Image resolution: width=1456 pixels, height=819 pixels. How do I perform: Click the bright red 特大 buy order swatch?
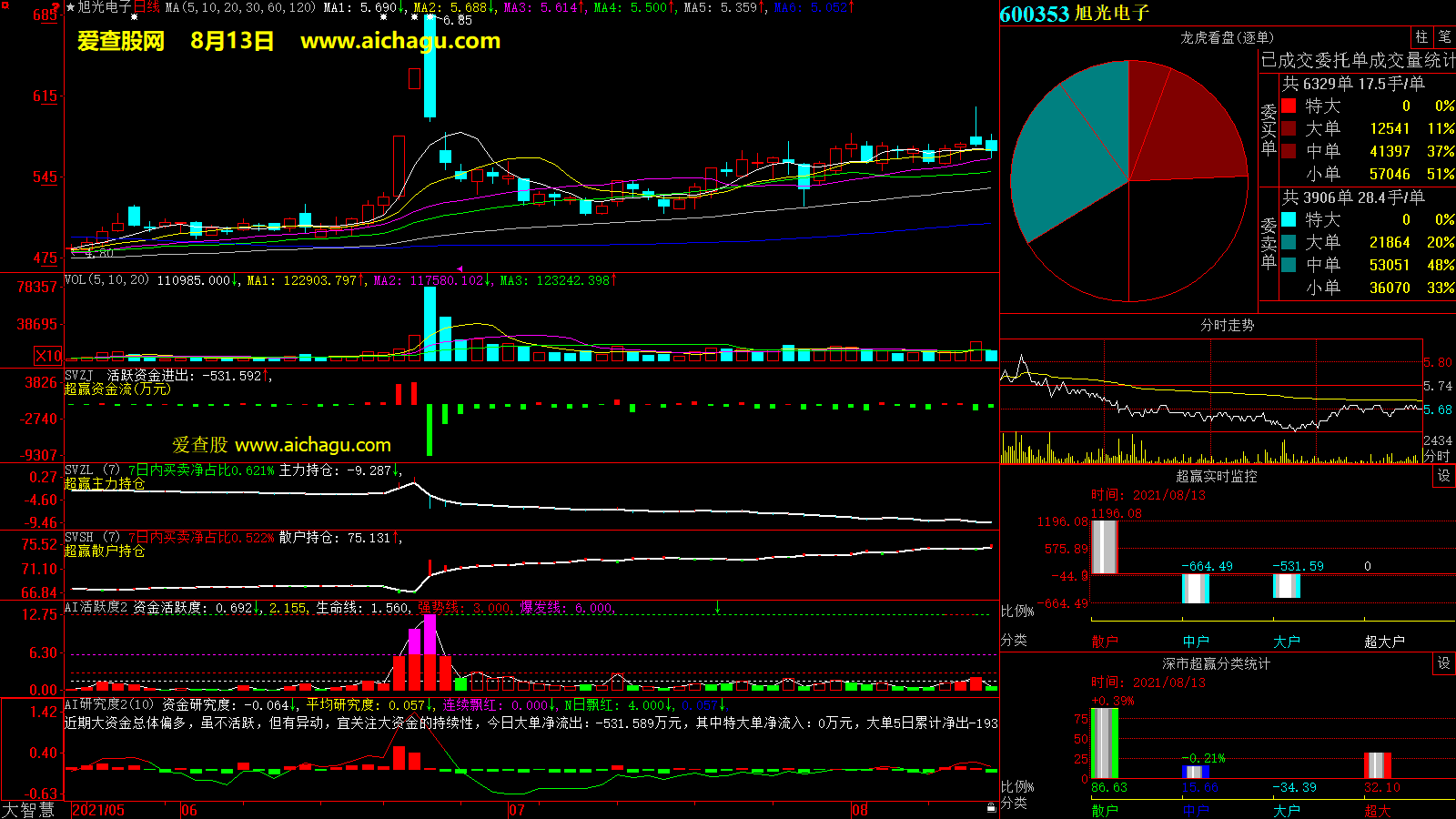point(1289,106)
